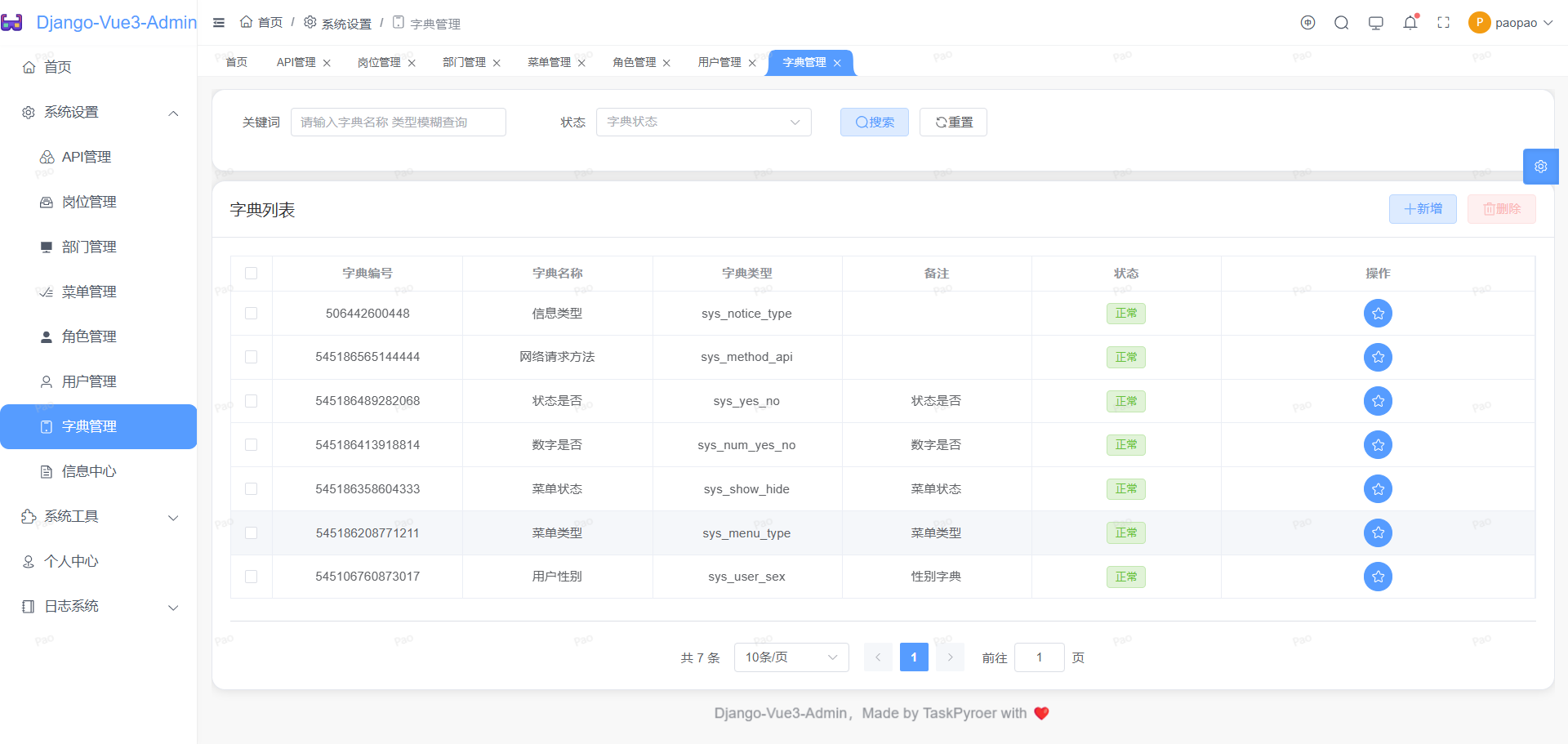Click the 正常 status tag for sys_user_sex
This screenshot has width=1568, height=744.
click(1126, 577)
